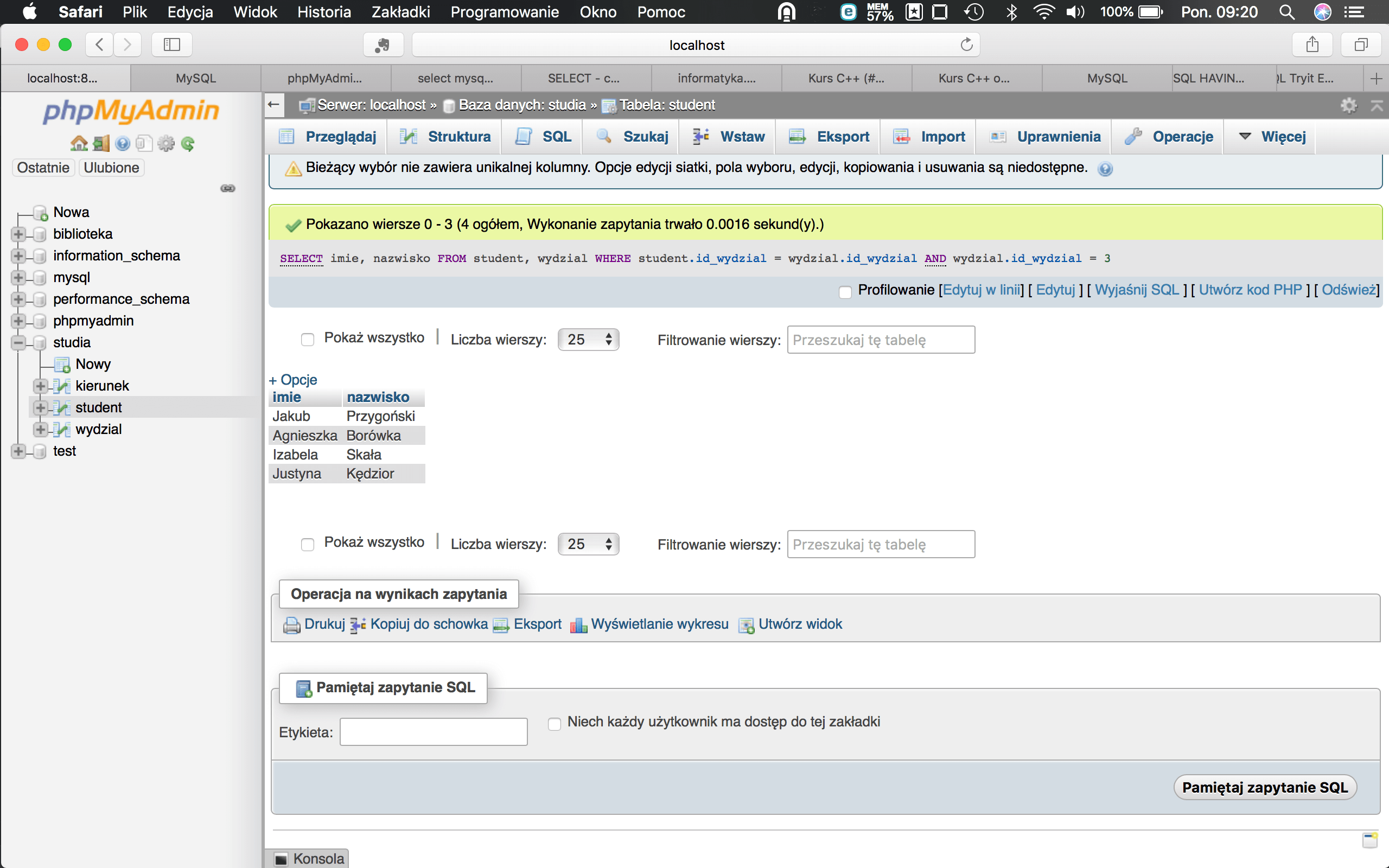This screenshot has width=1389, height=868.
Task: Expand the wydzial table node
Action: click(x=40, y=430)
